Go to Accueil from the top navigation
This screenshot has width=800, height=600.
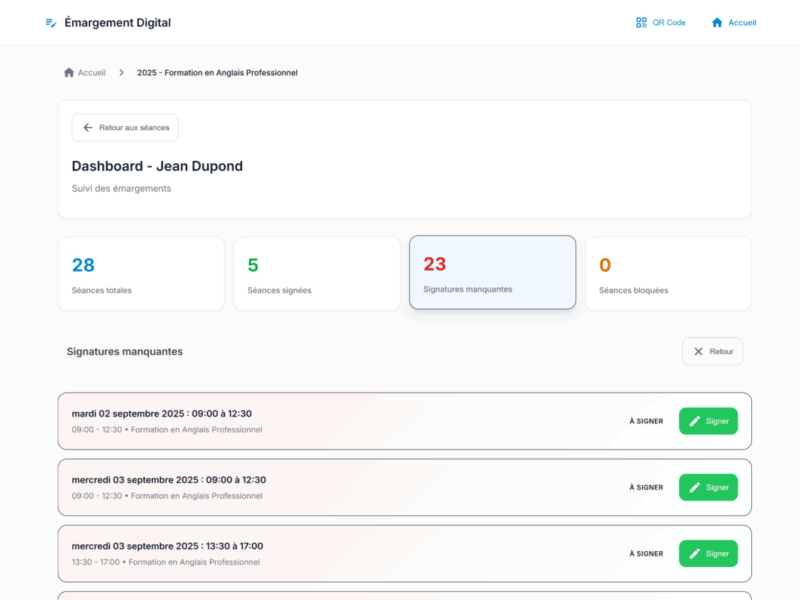click(742, 22)
